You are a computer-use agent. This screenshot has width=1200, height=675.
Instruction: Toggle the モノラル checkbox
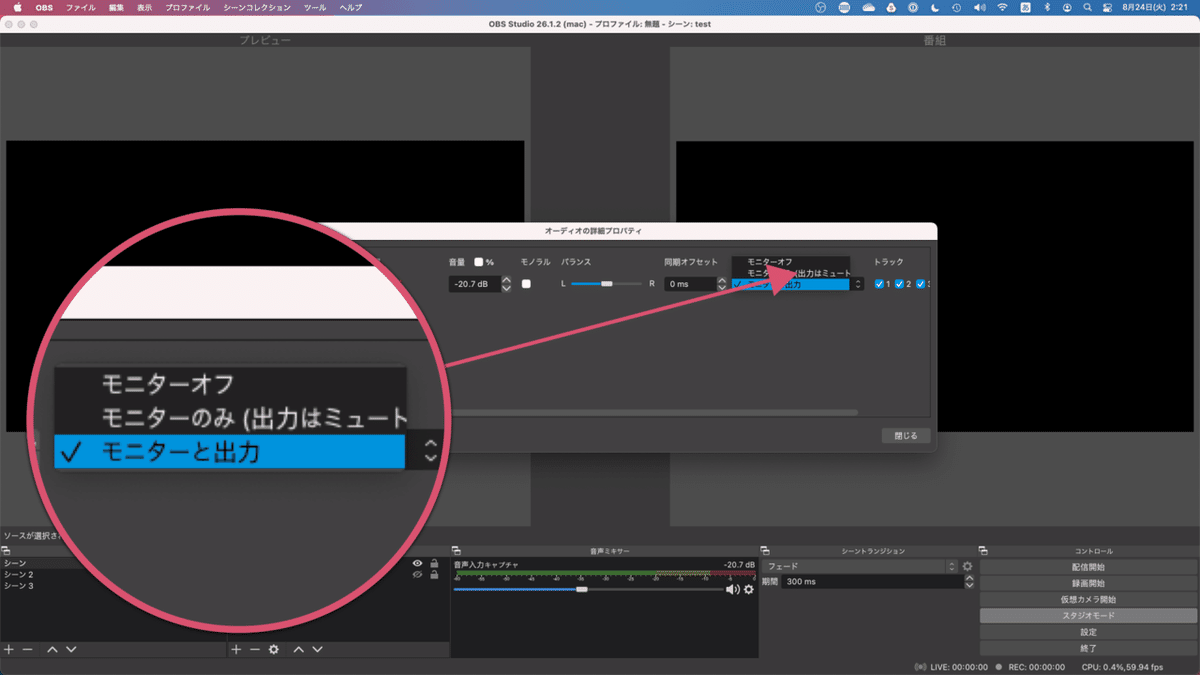(527, 284)
